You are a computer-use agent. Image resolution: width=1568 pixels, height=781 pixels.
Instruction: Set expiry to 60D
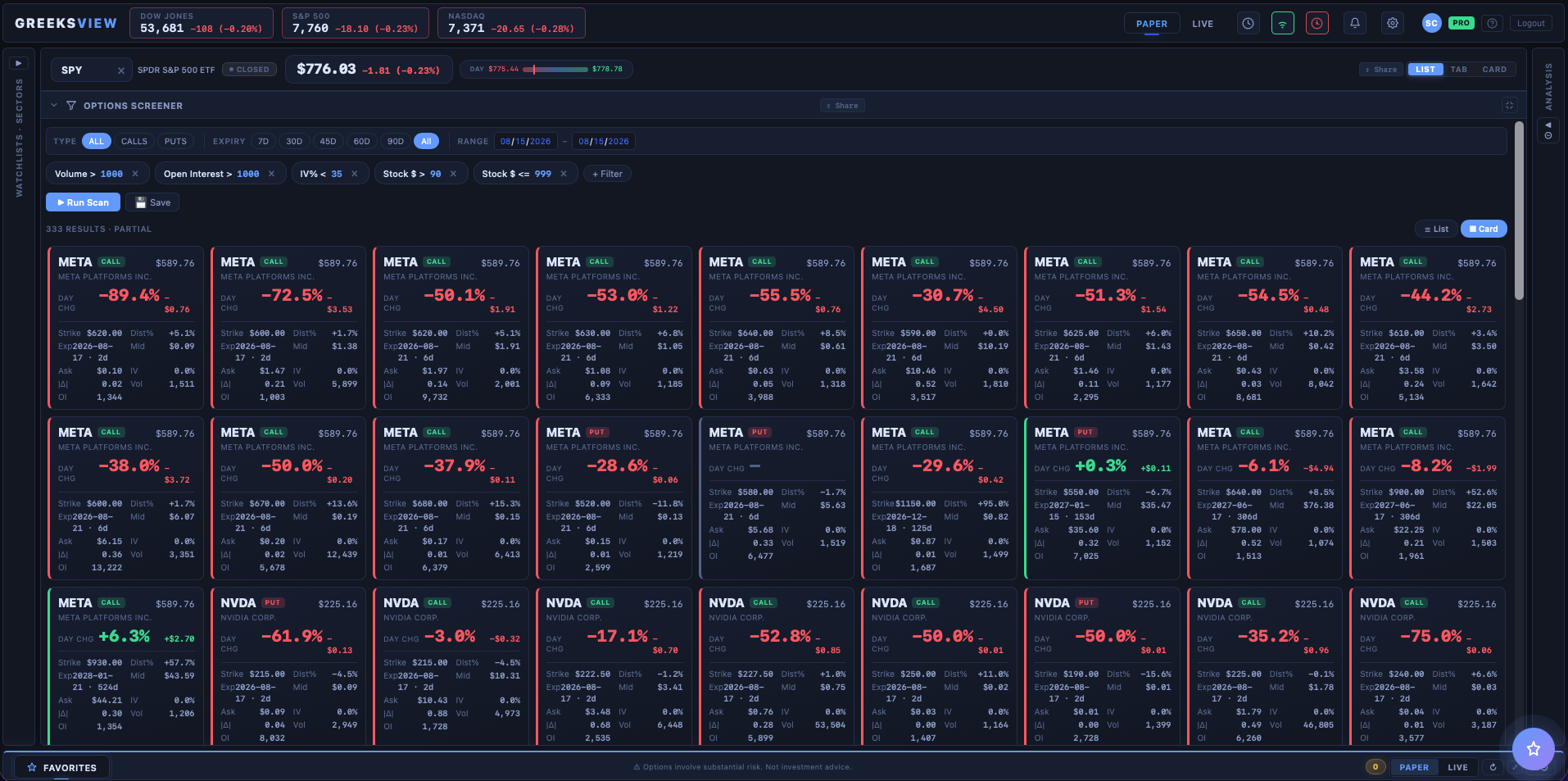pos(361,141)
